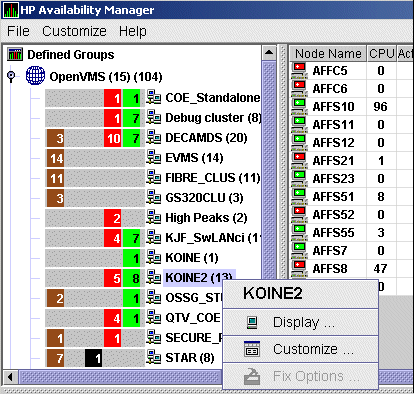414x394 pixels.
Task: Click the red 10 box for DECAMDS
Action: (113, 138)
